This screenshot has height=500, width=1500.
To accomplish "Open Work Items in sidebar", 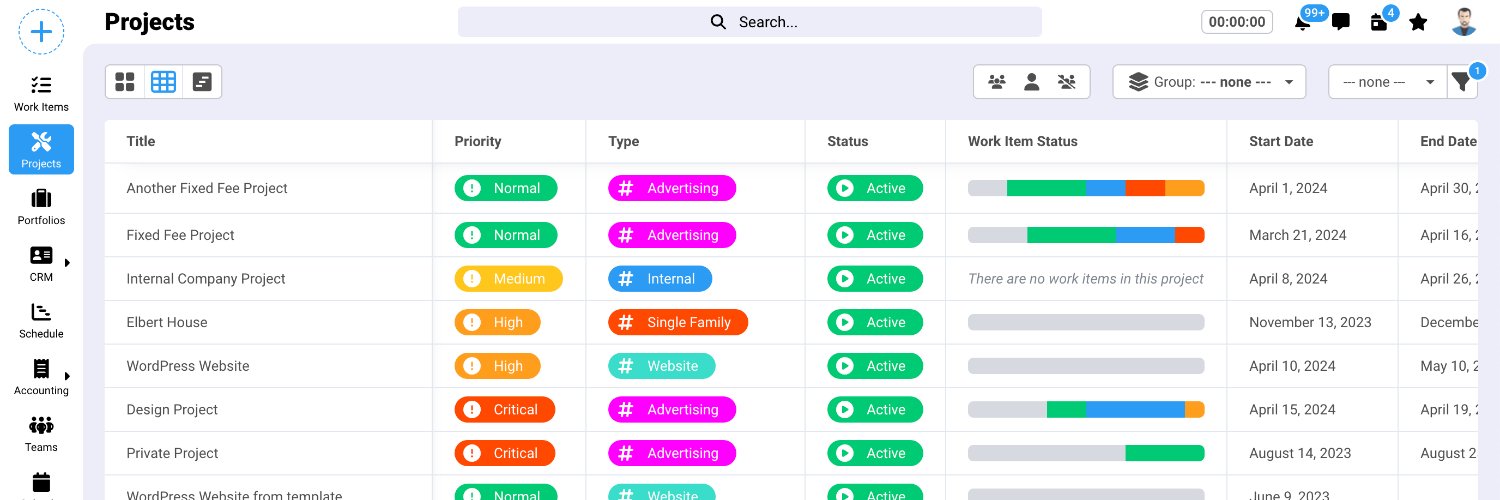I will 41,93.
